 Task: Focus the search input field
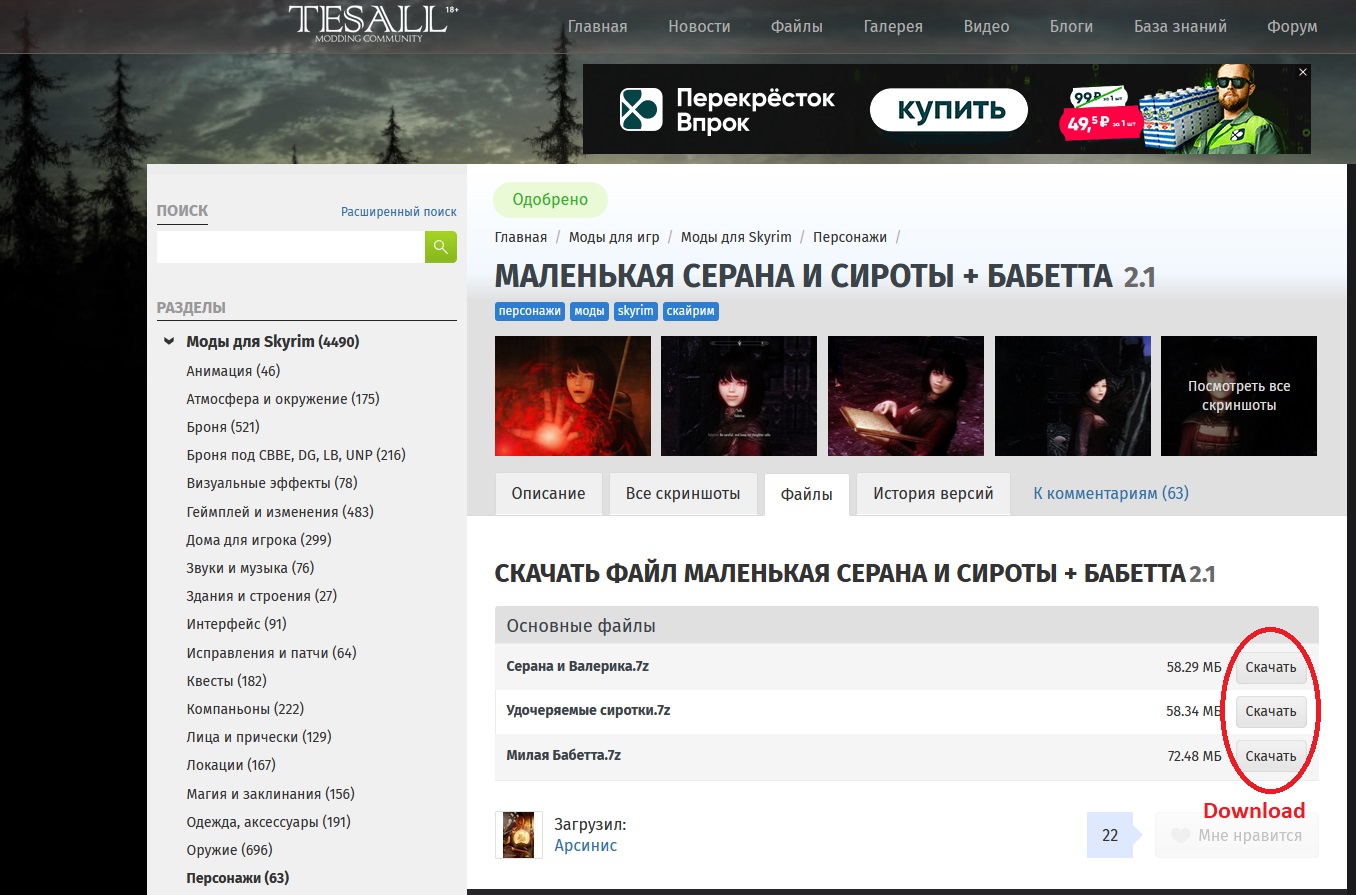point(291,247)
